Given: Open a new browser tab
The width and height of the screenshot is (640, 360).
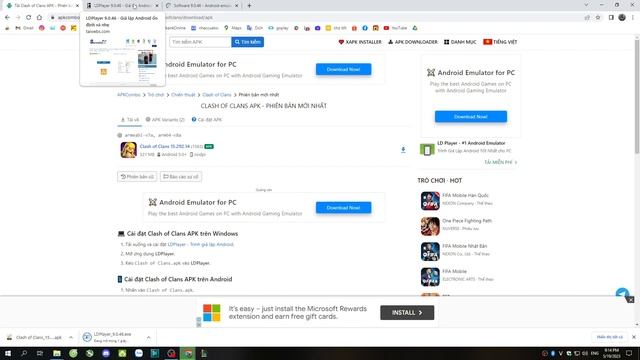Looking at the screenshot, I should (249, 6).
